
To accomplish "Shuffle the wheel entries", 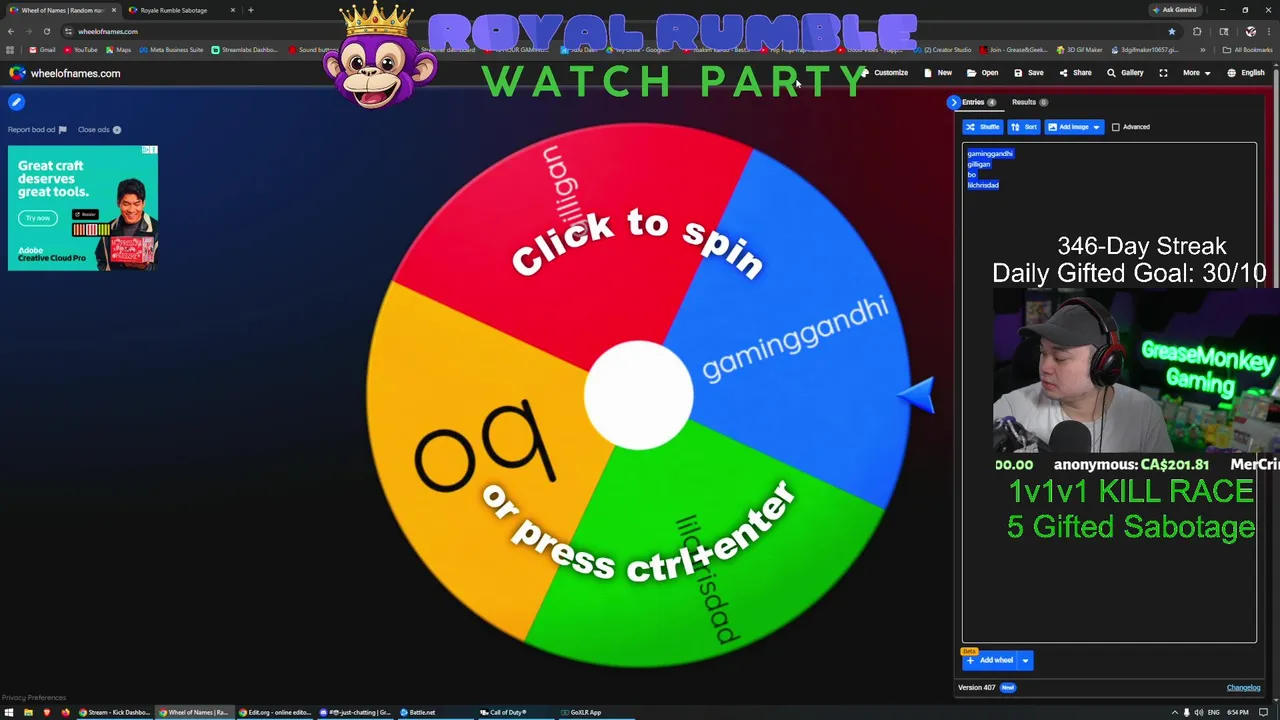I will pyautogui.click(x=982, y=127).
